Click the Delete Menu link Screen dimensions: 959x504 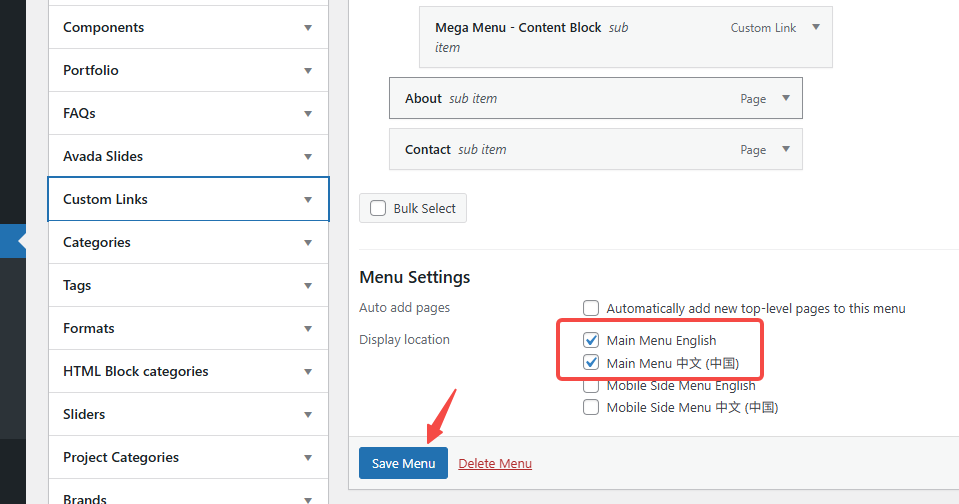[495, 464]
